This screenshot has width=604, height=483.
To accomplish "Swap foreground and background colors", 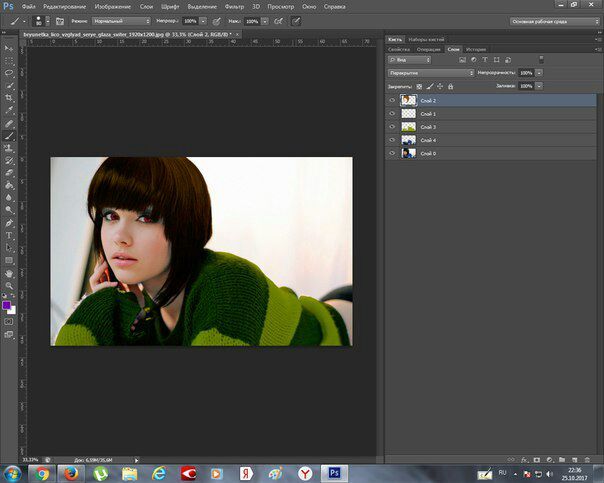I will tap(13, 296).
